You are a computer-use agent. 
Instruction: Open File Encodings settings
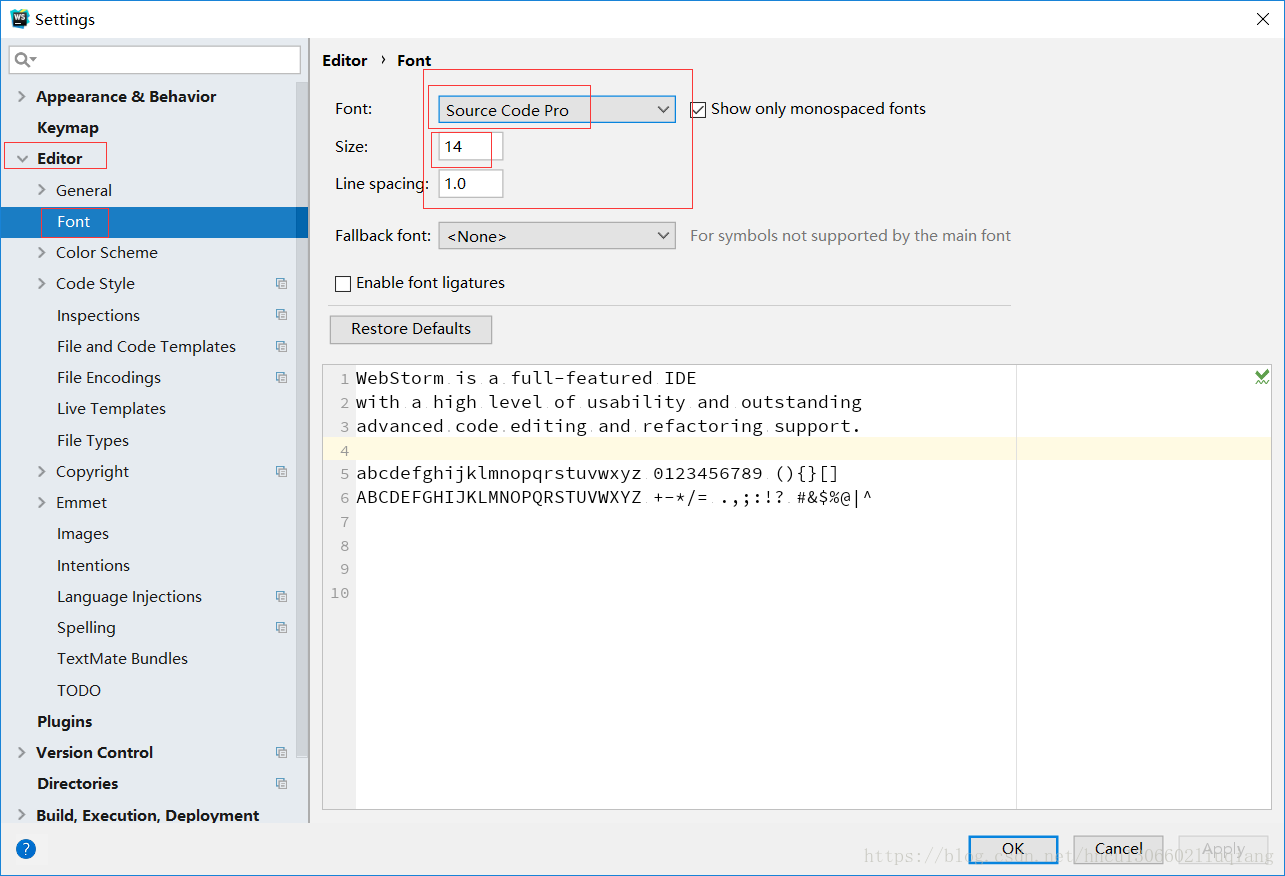pyautogui.click(x=109, y=378)
